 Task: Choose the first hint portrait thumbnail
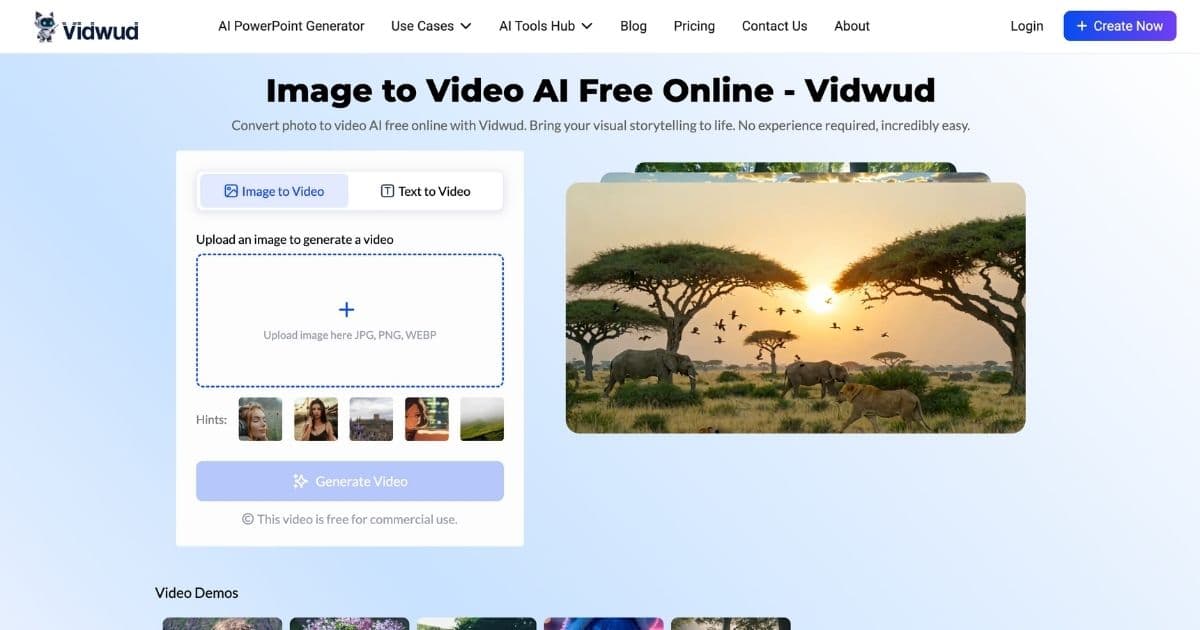point(260,419)
